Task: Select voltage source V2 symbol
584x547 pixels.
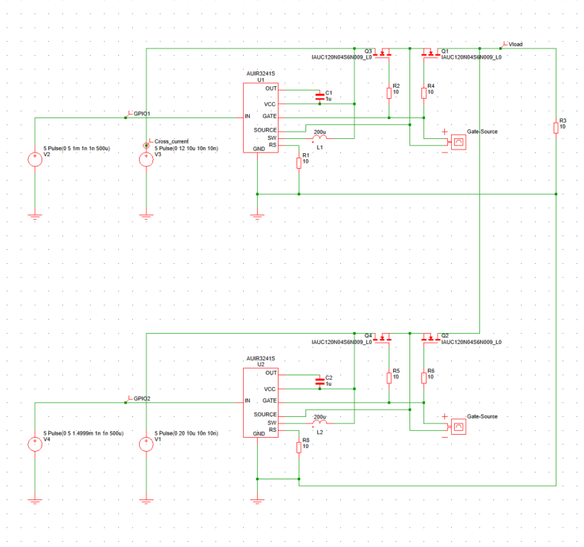Action: [x=35, y=159]
